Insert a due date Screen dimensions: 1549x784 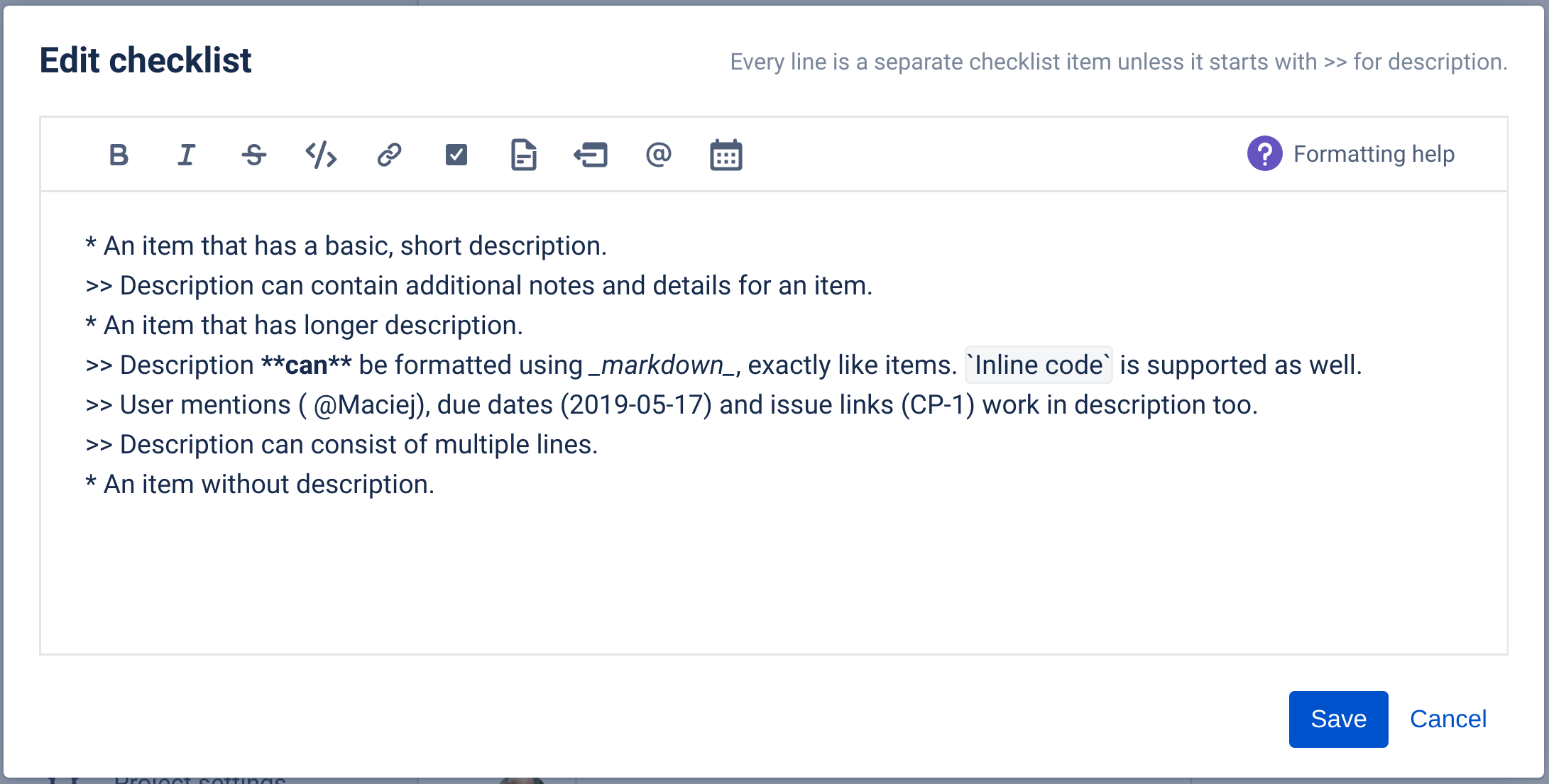click(725, 155)
